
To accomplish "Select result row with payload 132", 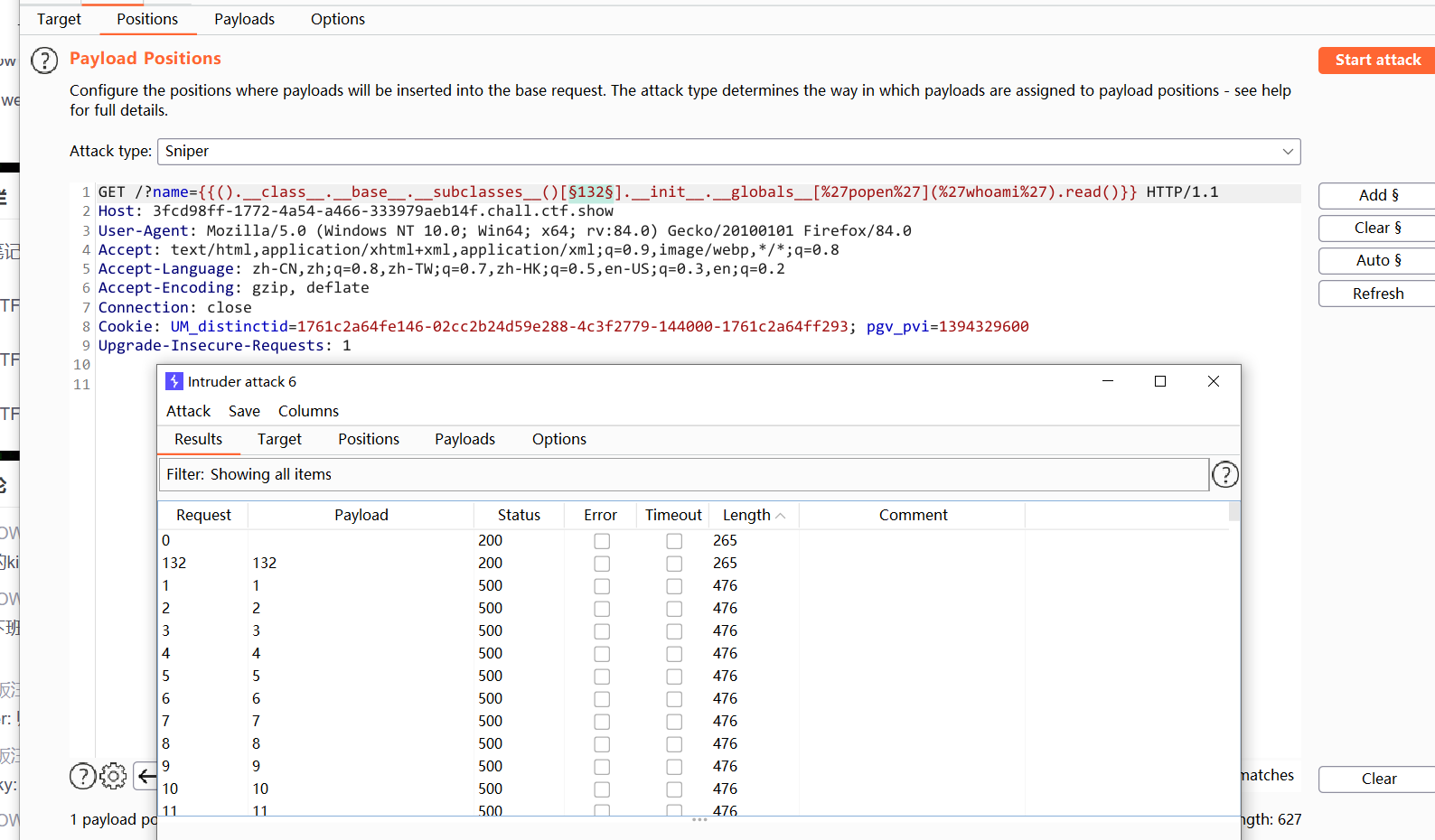I will click(x=693, y=564).
